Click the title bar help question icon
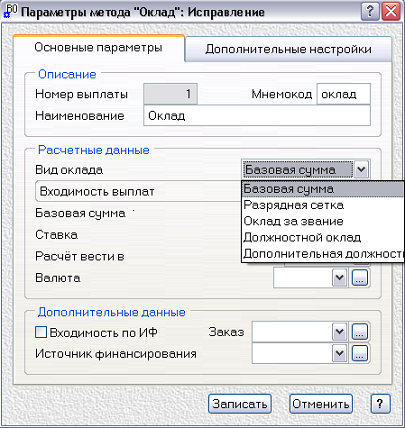 pos(370,12)
